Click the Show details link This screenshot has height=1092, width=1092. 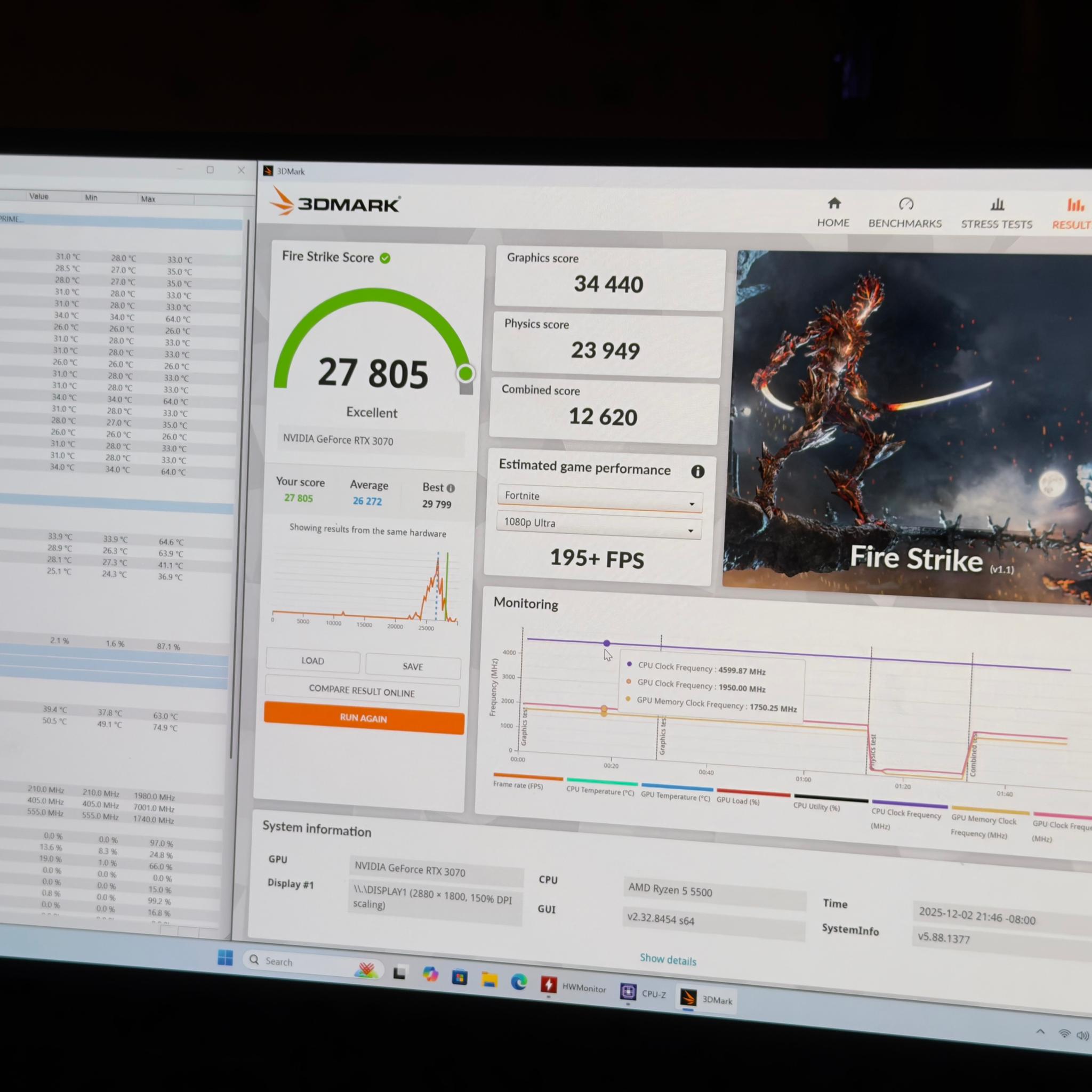[668, 959]
